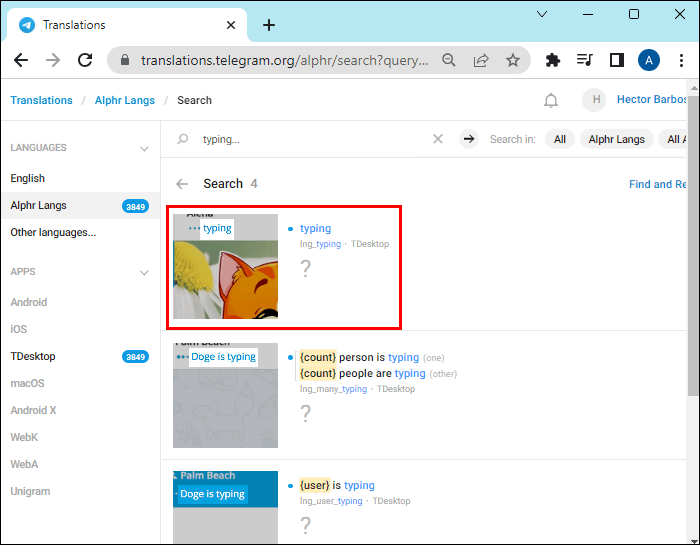Open the lng_user_typing Palm Beach thumbnail
The height and width of the screenshot is (545, 700).
[225, 507]
